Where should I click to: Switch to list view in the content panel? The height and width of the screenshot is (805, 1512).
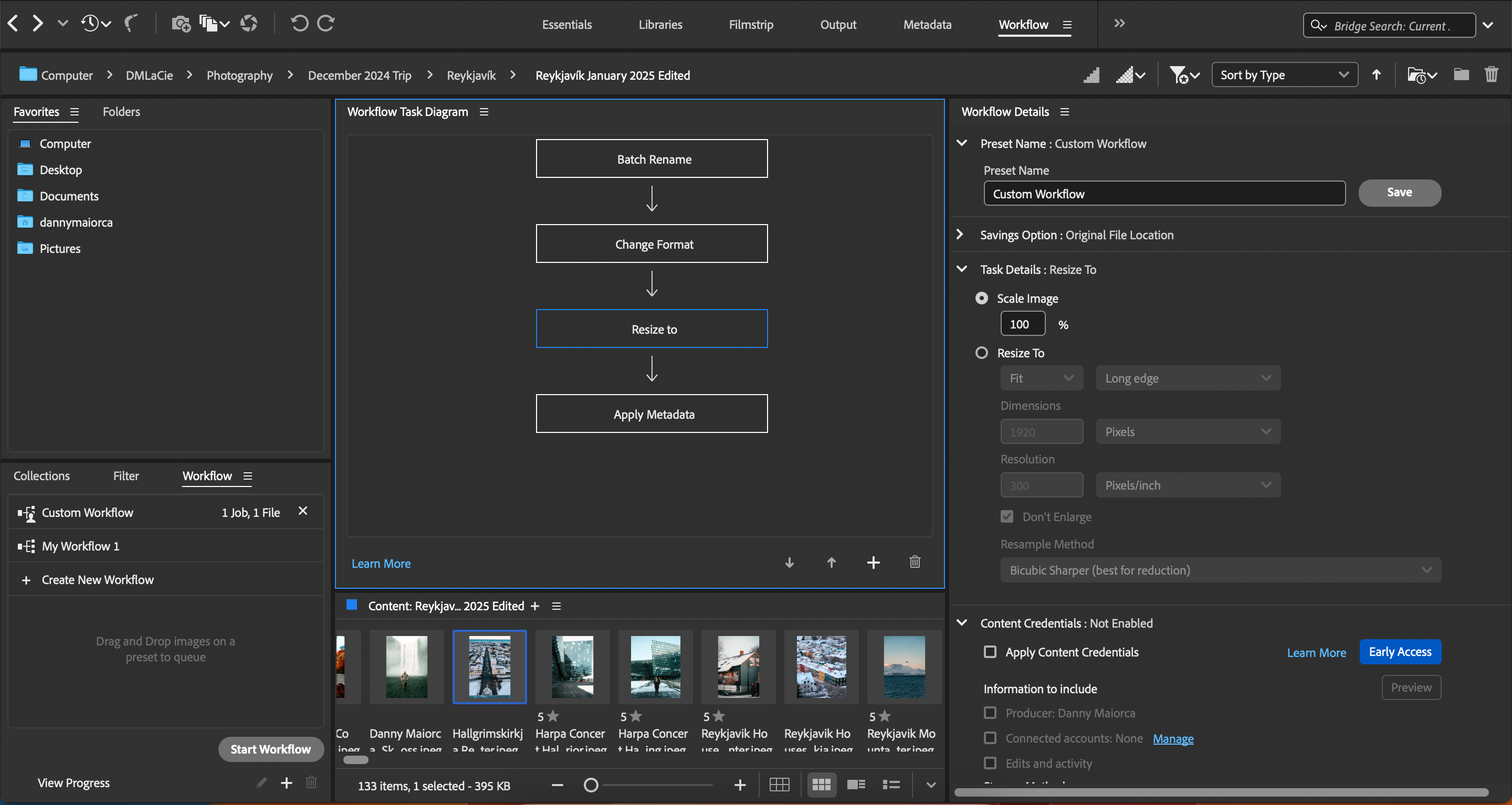click(890, 785)
